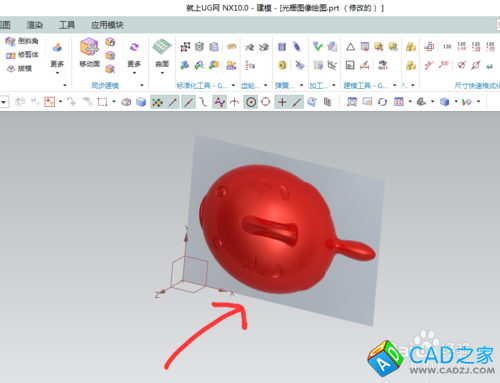Click the green 曲面 surface icon

click(162, 47)
